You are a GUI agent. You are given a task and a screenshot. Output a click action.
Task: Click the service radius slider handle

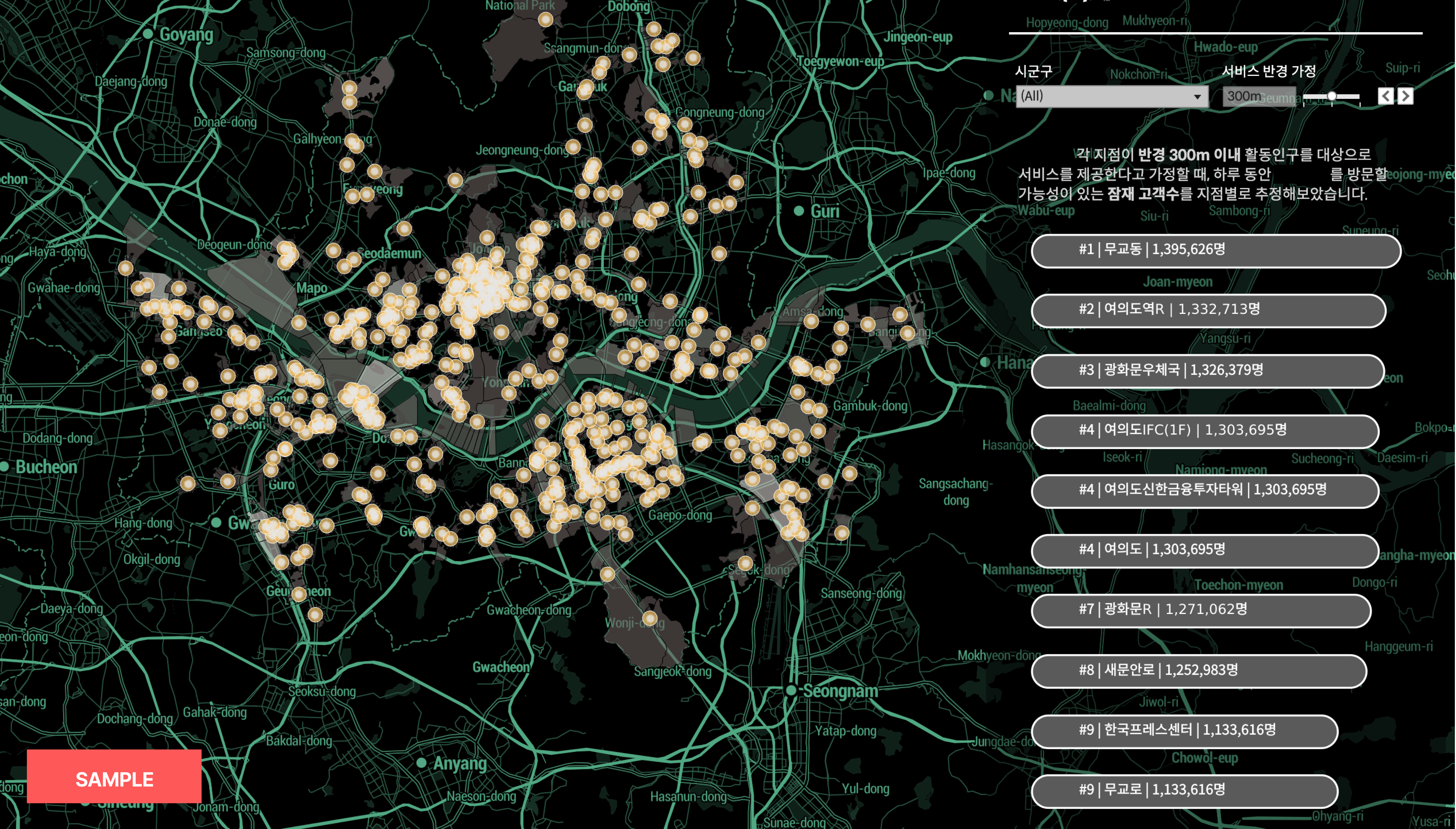1331,96
